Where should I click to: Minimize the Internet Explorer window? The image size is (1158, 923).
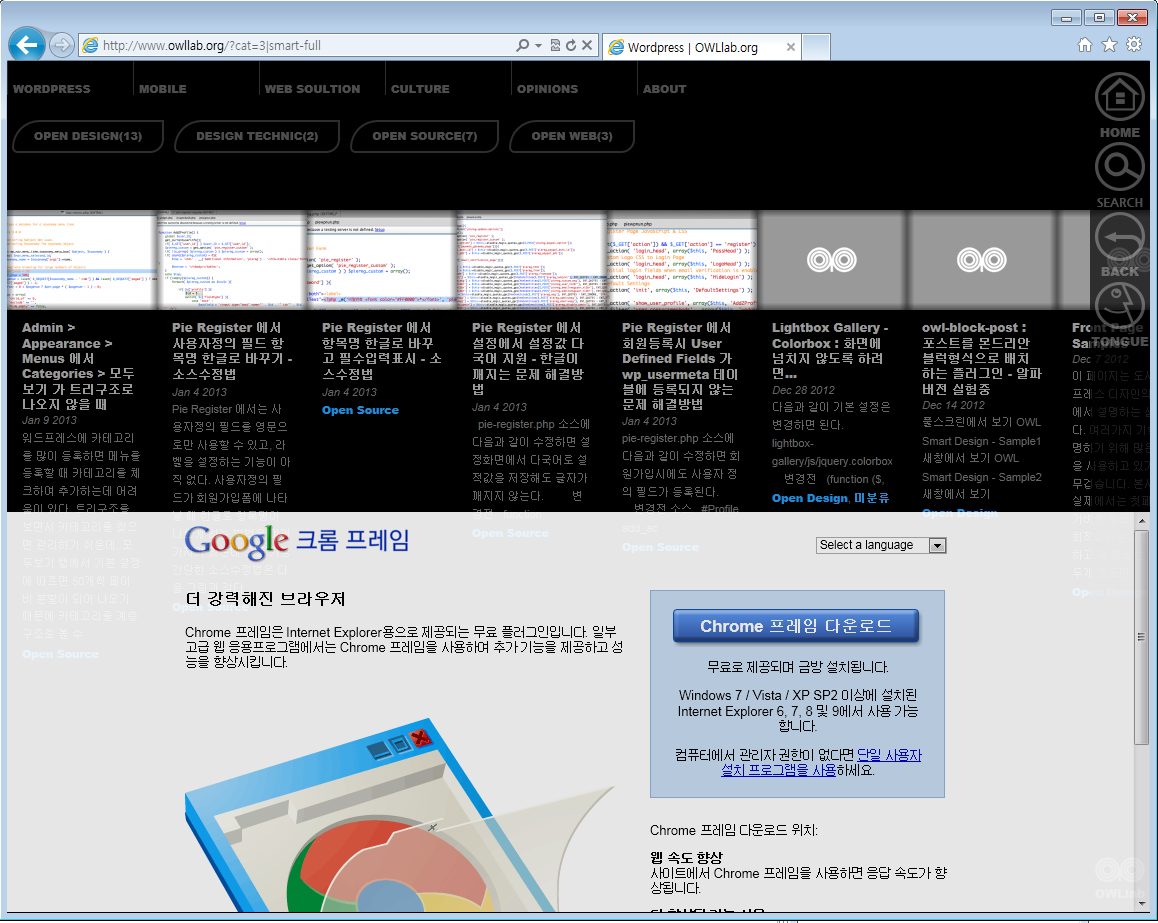pos(1066,17)
